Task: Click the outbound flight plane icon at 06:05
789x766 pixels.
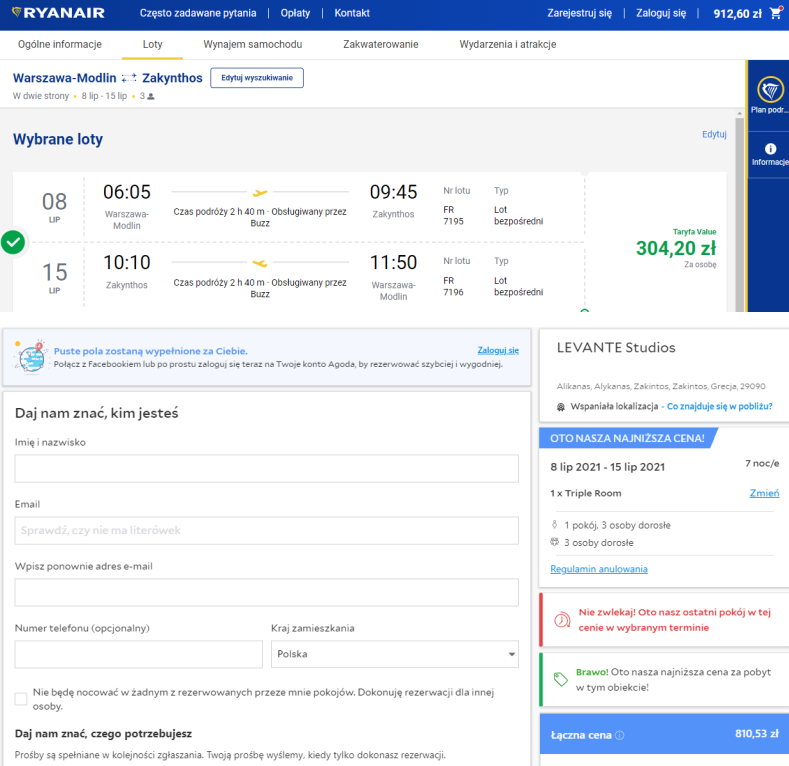Action: (260, 192)
